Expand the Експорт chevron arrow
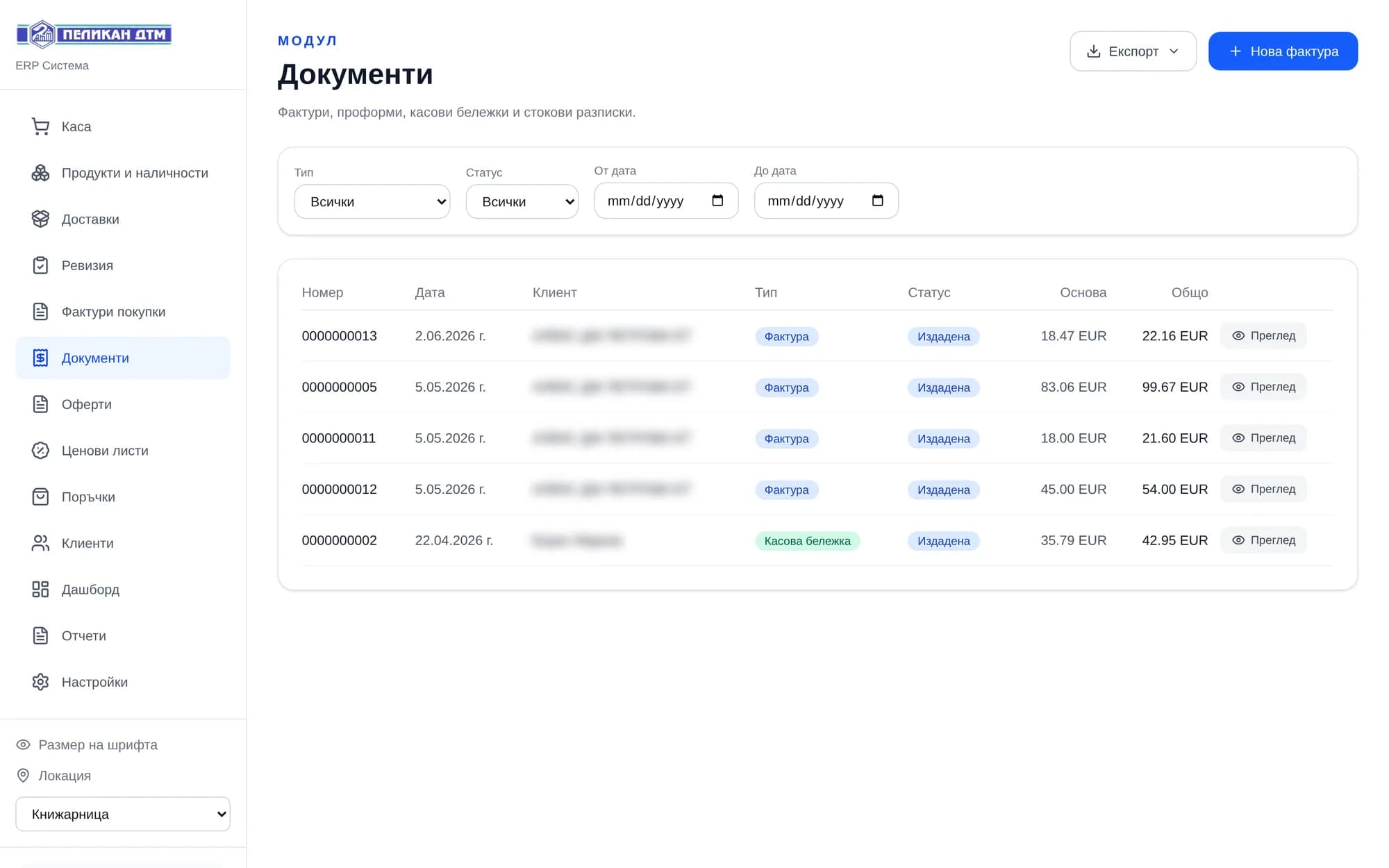Screen dimensions: 1389x868 click(x=1174, y=51)
